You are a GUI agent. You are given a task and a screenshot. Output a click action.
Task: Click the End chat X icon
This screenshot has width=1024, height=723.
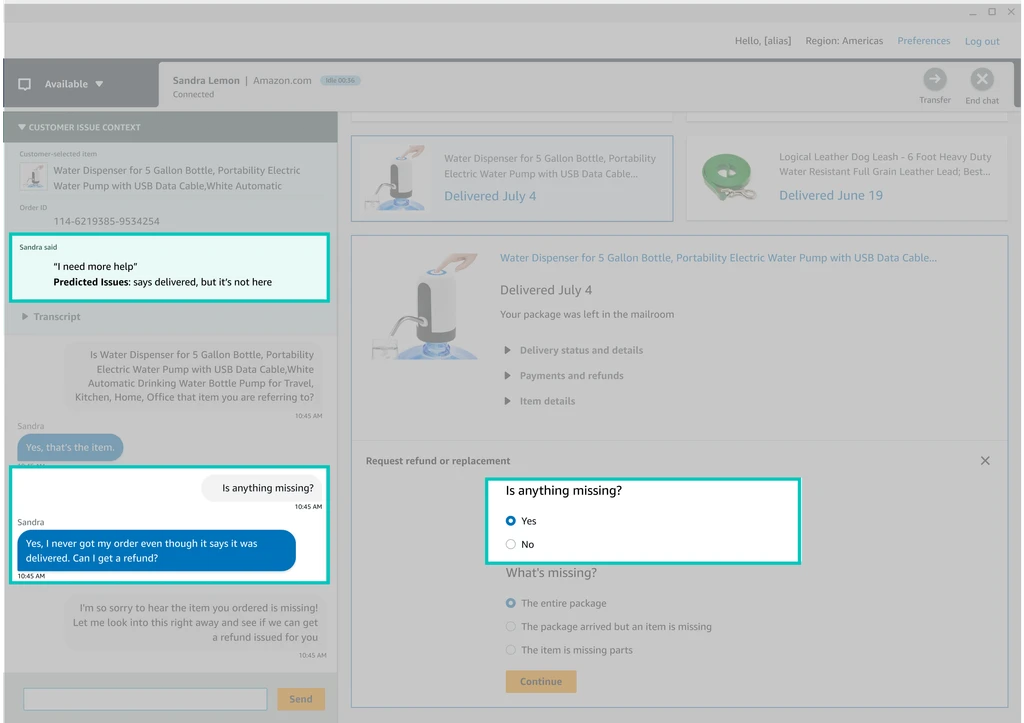(x=982, y=80)
